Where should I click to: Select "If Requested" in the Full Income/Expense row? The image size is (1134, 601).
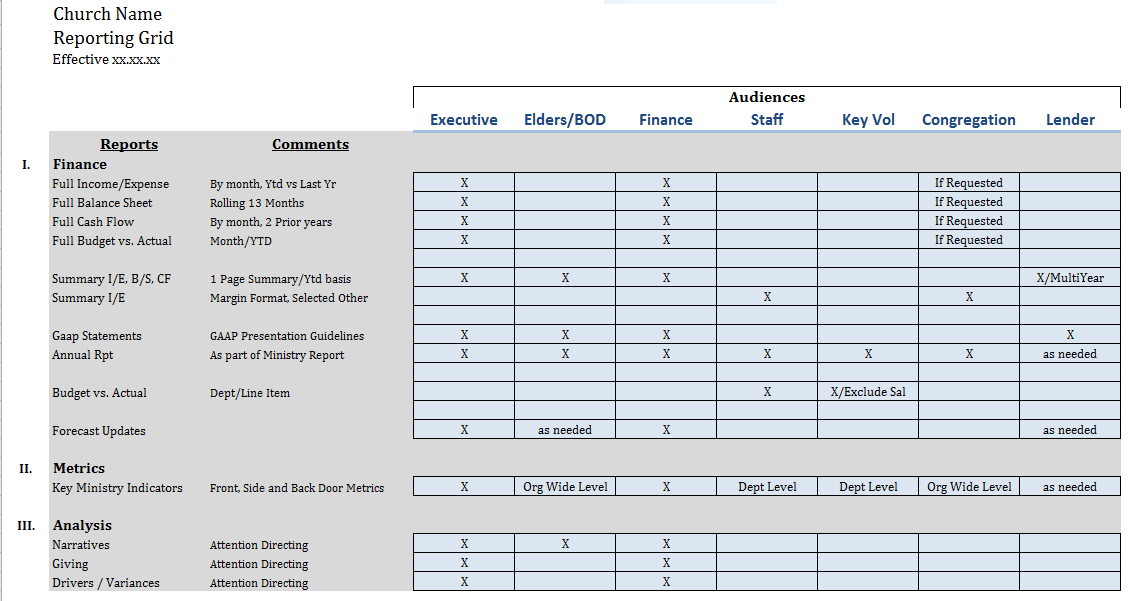(968, 183)
